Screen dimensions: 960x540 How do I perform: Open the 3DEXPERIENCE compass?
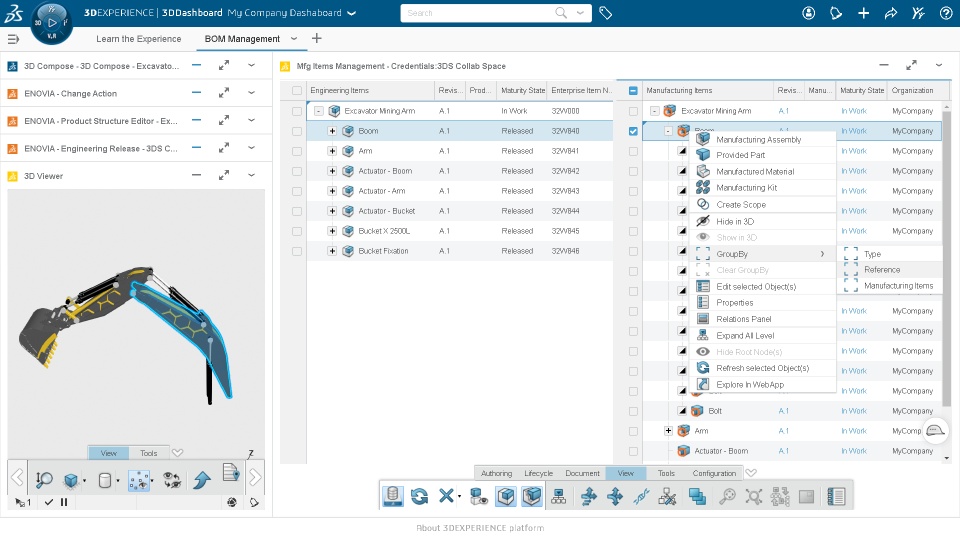coord(51,23)
